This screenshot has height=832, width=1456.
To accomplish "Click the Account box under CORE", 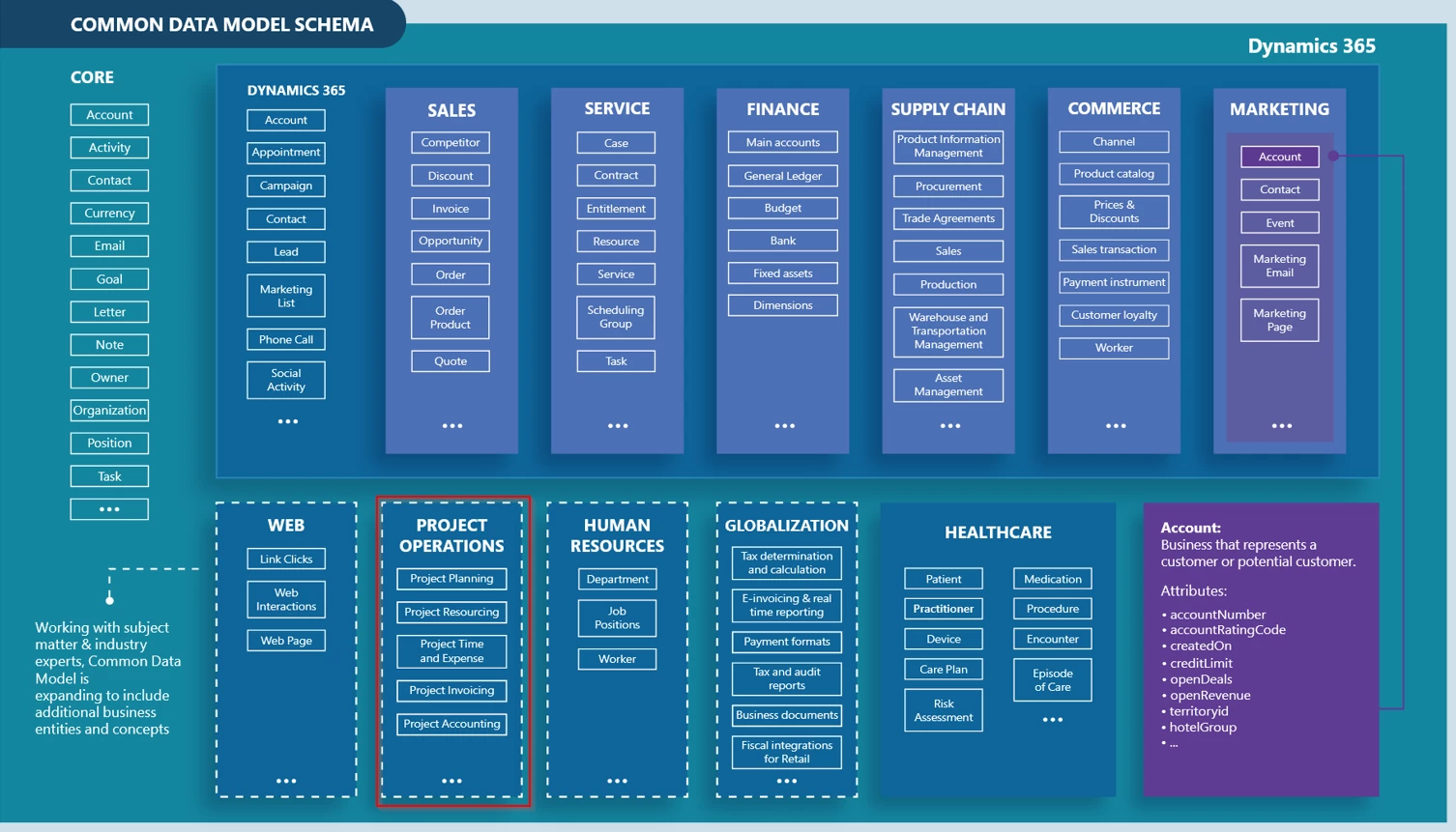I will click(x=109, y=115).
